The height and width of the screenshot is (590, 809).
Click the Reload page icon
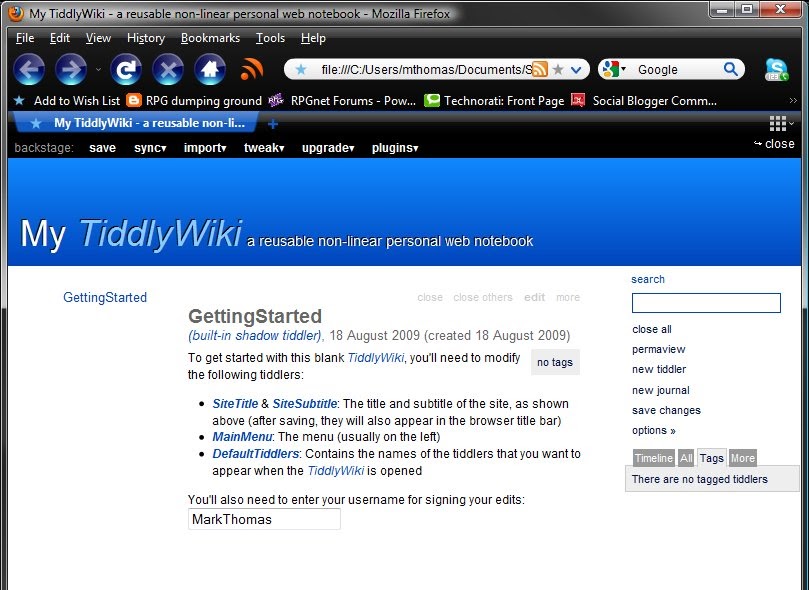128,69
